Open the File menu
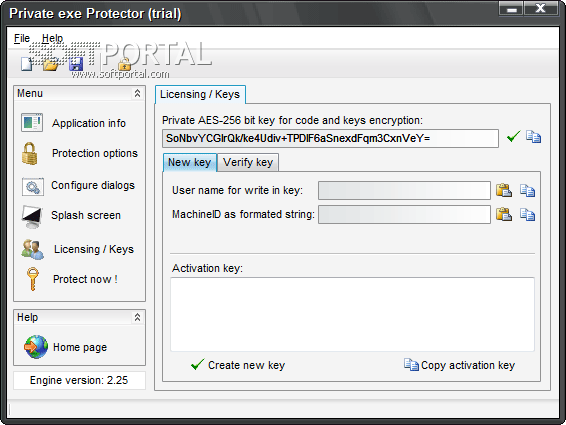 [x=22, y=38]
